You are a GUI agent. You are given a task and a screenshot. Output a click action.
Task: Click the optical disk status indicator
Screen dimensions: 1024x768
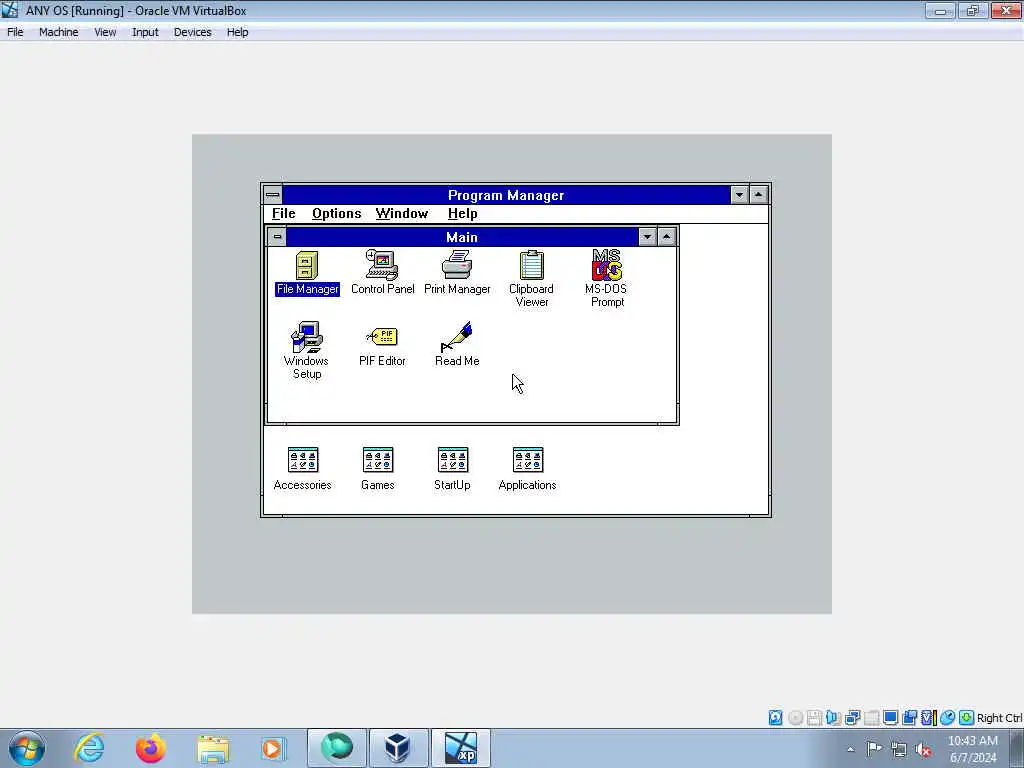click(795, 718)
